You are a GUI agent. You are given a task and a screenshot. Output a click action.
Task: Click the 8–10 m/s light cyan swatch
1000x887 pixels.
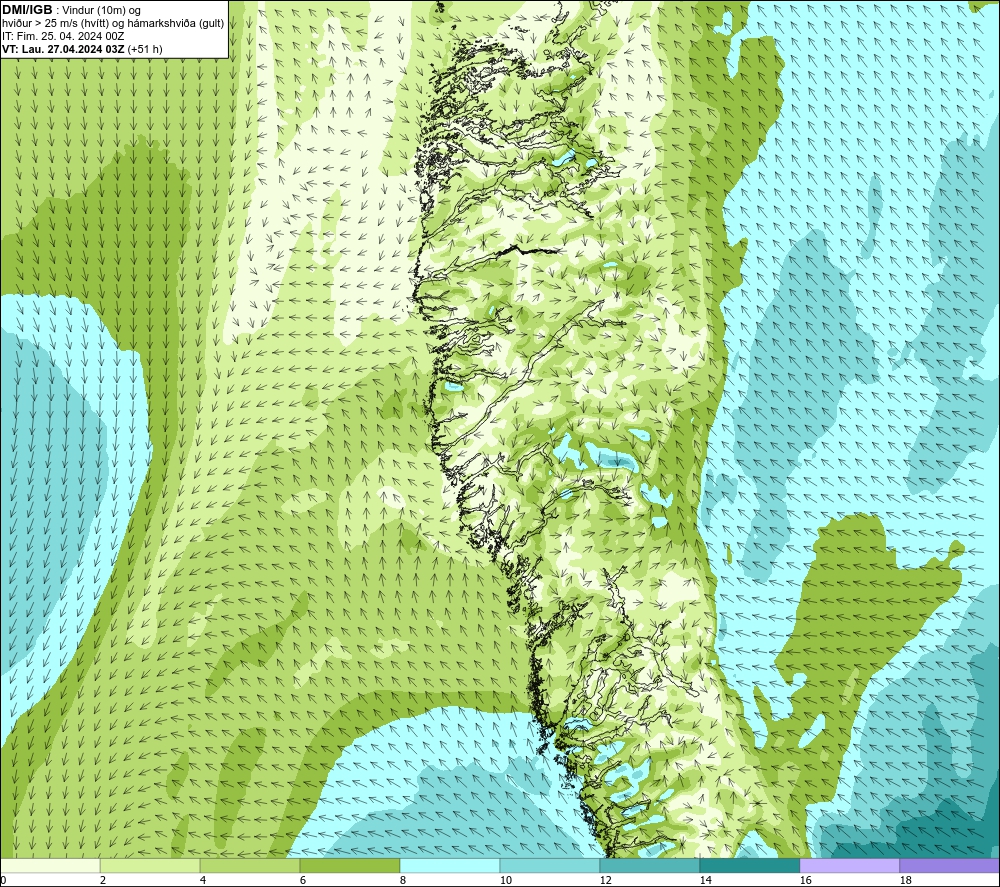coord(450,865)
